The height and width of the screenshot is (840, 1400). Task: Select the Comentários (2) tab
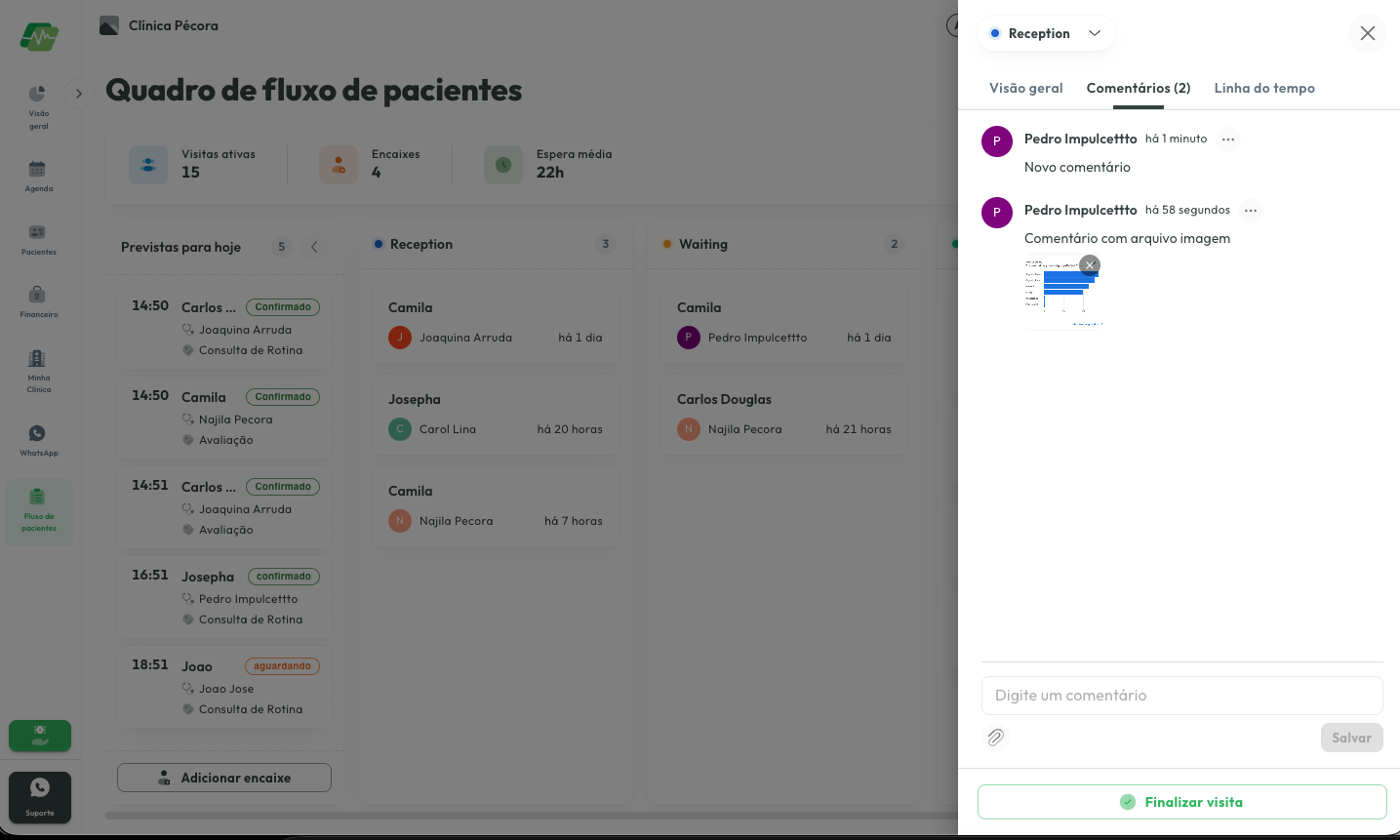click(x=1139, y=88)
